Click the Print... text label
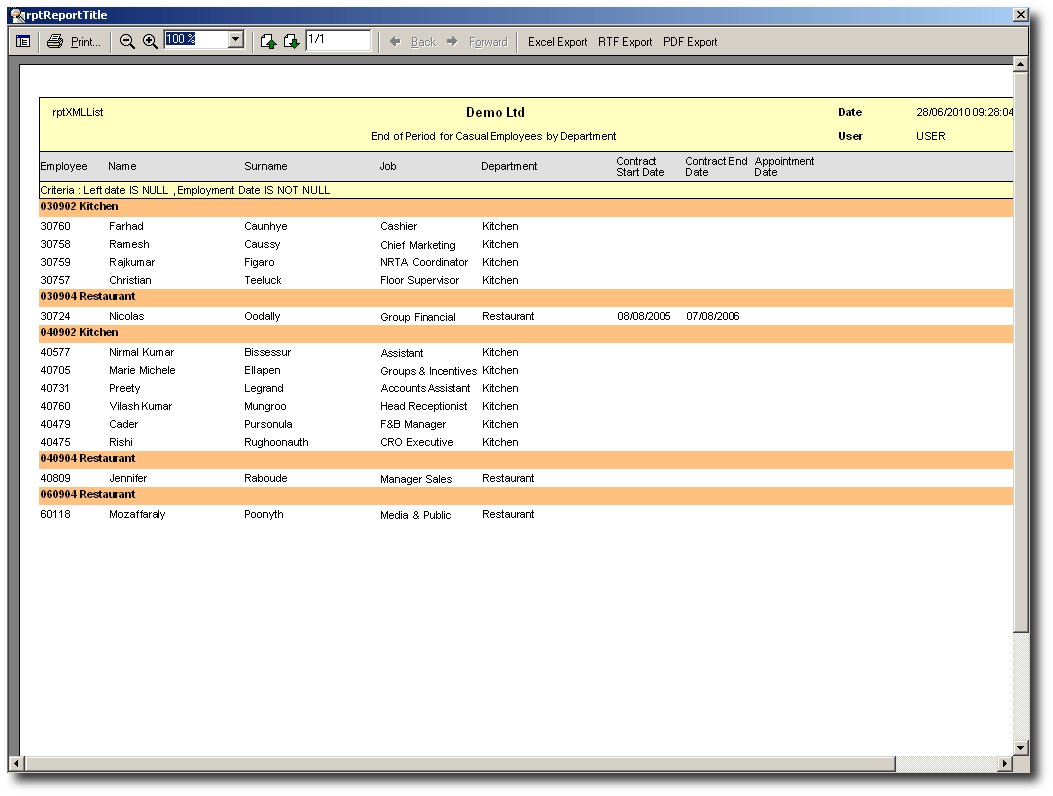Image resolution: width=1053 pixels, height=796 pixels. [x=86, y=42]
